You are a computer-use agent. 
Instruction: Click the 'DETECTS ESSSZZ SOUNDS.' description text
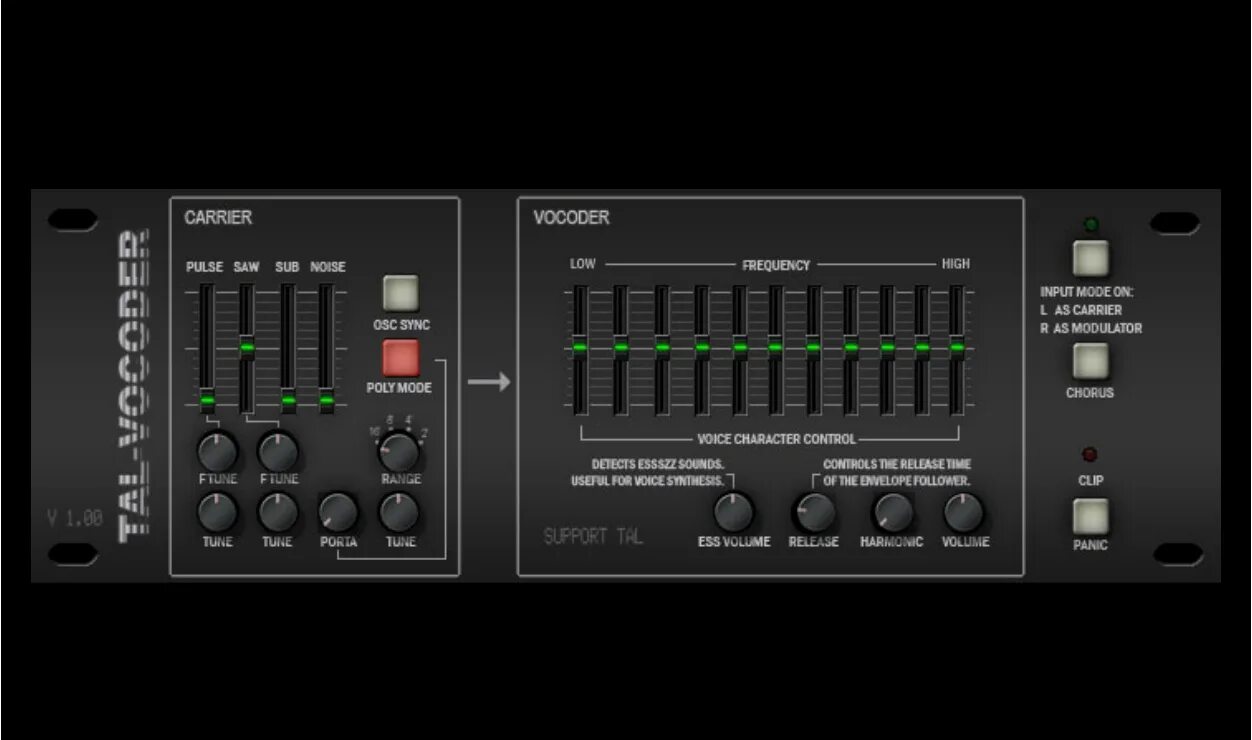point(657,465)
